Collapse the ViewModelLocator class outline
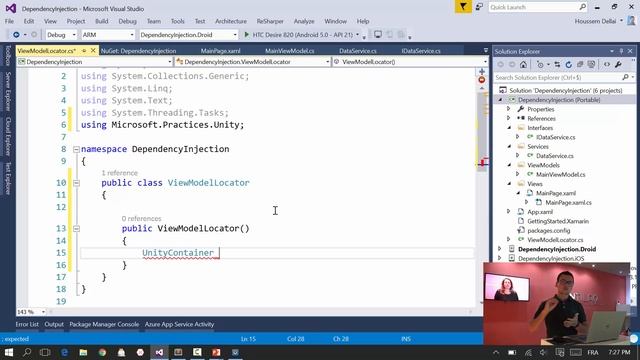The image size is (640, 360). click(76, 183)
